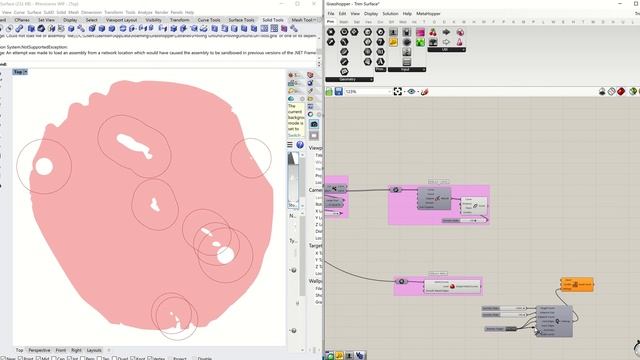Click the Camera icon in Rhino side panel
The width and height of the screenshot is (640, 360).
314,124
